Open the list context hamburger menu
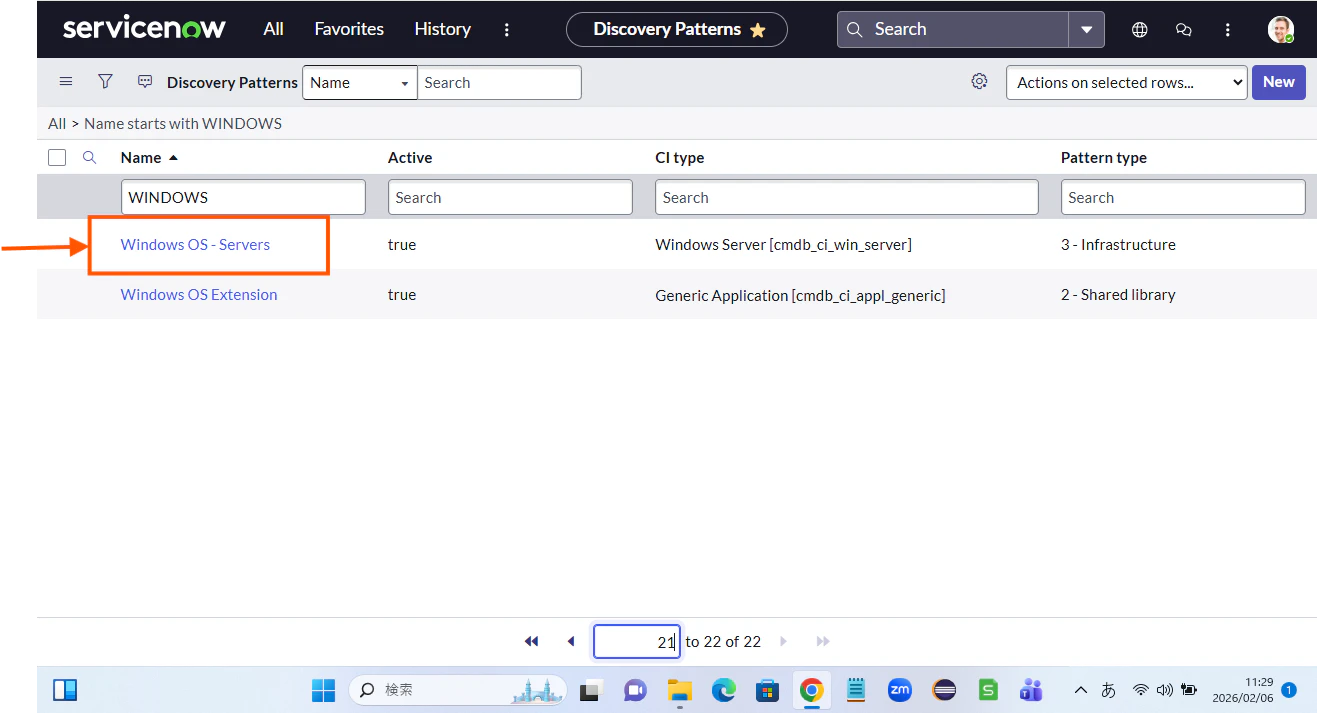 (x=66, y=82)
